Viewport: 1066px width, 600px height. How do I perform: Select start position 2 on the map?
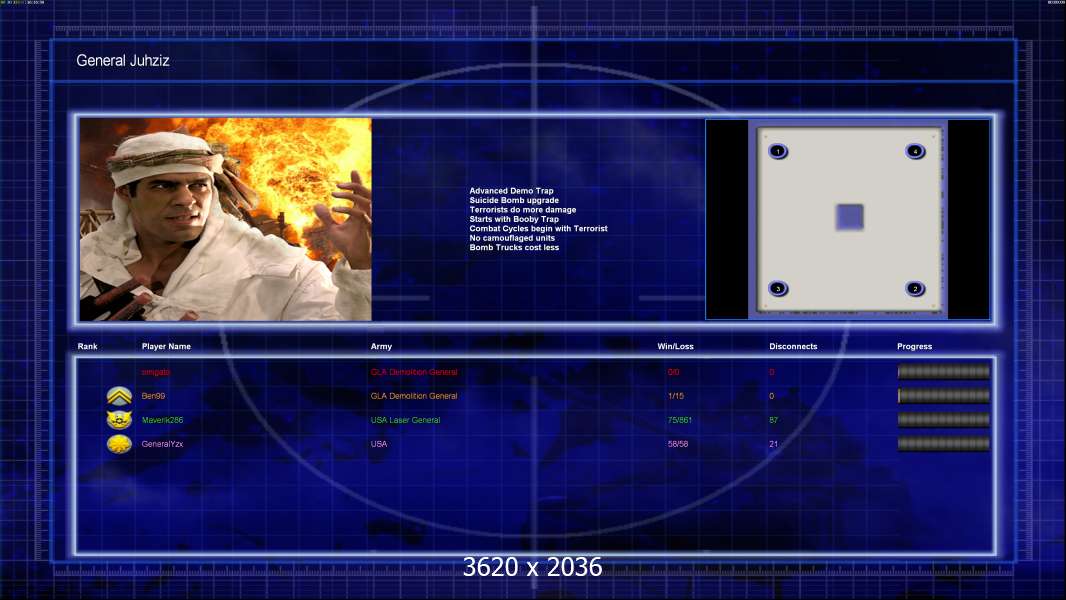(x=915, y=289)
